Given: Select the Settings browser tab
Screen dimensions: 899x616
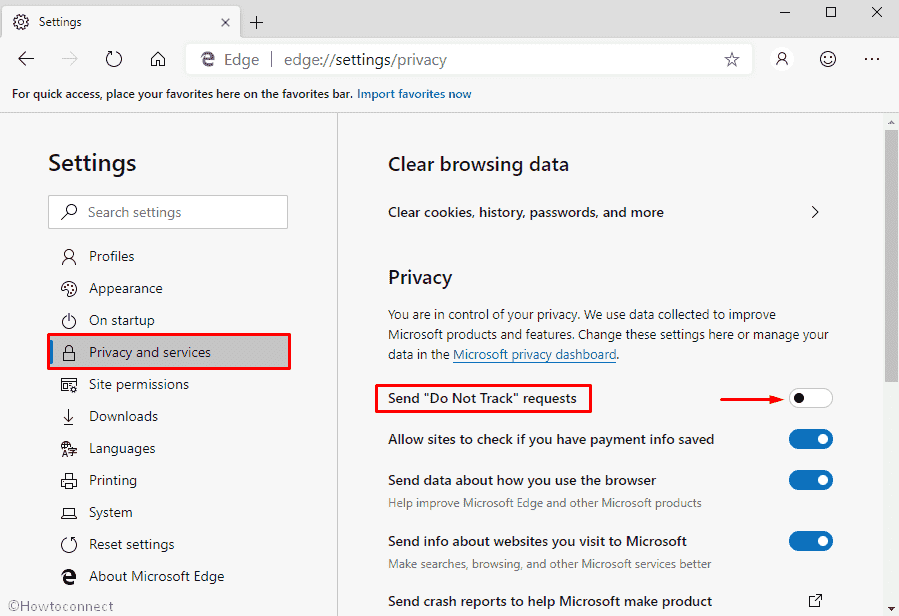Looking at the screenshot, I should 120,22.
